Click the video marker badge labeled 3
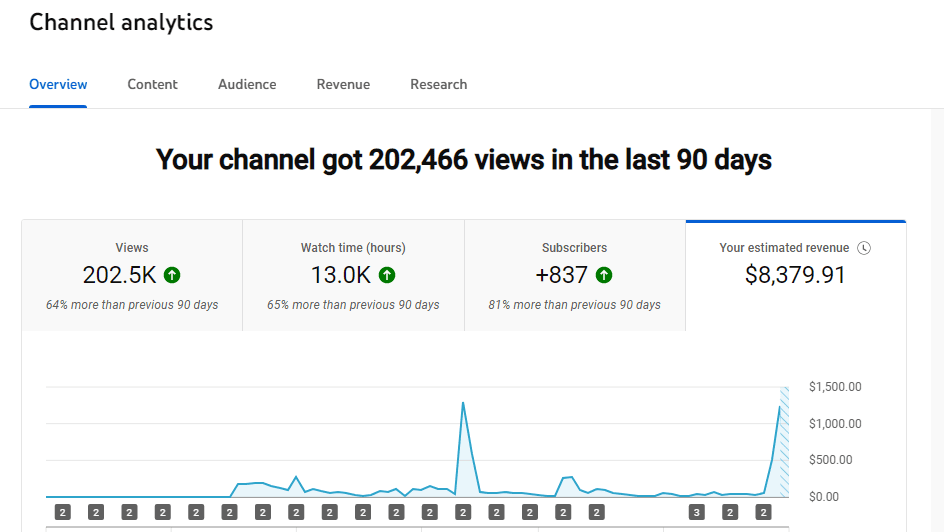 point(696,513)
